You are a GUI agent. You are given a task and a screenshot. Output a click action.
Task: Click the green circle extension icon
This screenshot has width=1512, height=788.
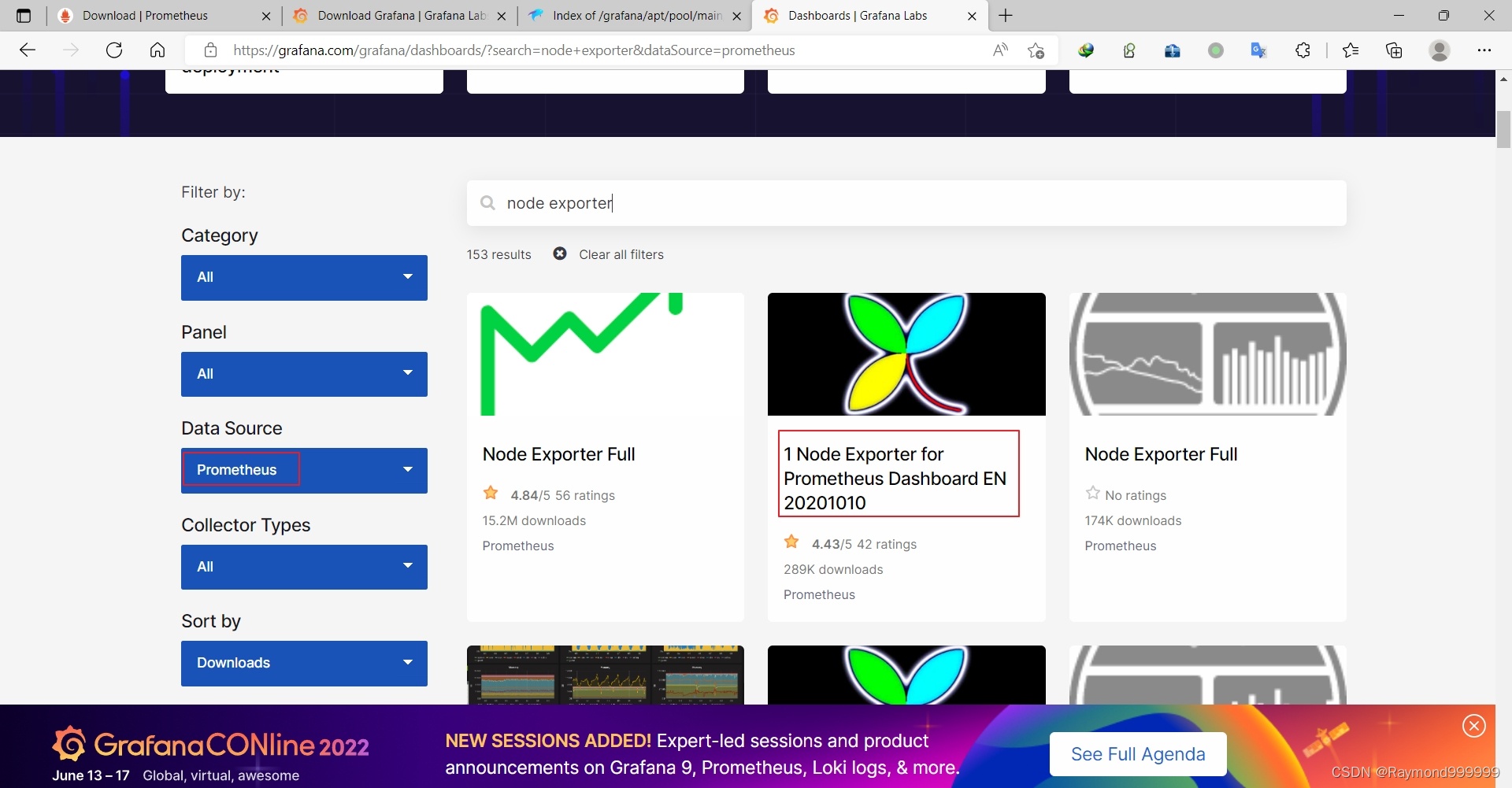point(1216,50)
